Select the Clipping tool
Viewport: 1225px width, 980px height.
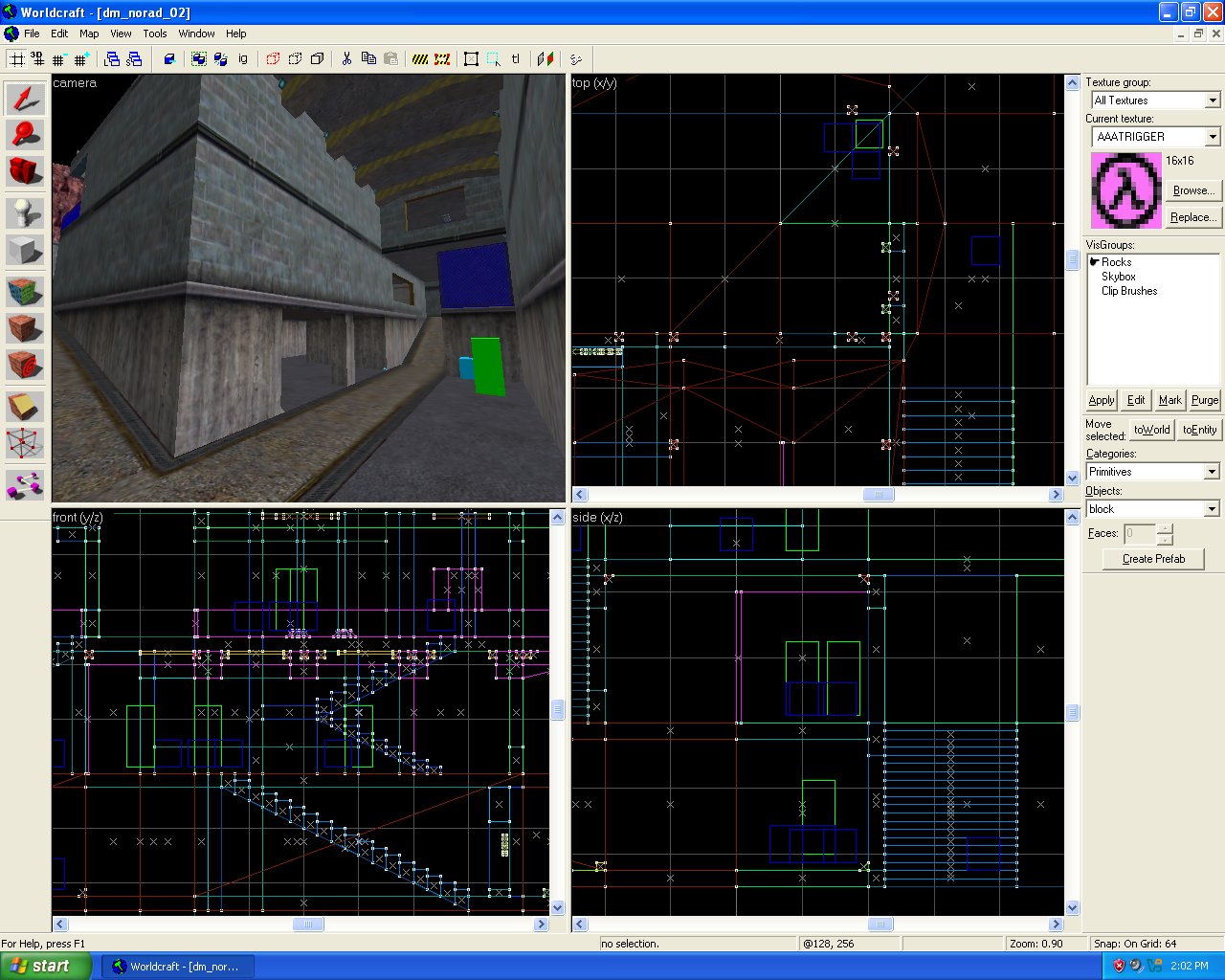click(x=25, y=406)
